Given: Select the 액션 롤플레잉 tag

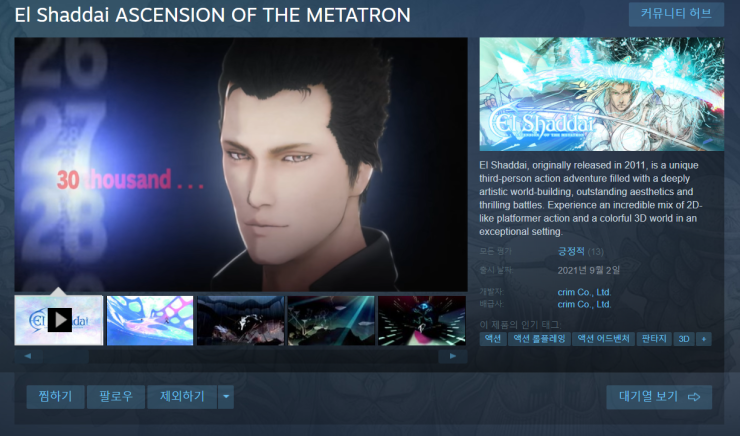Looking at the screenshot, I should point(539,339).
